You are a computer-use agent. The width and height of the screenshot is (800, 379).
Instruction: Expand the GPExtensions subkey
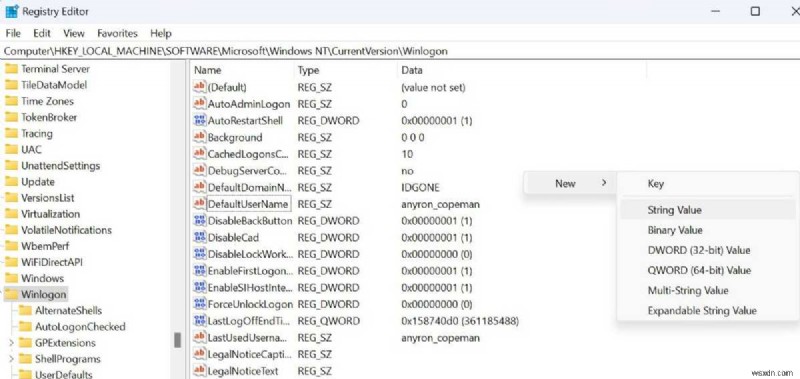coord(11,343)
